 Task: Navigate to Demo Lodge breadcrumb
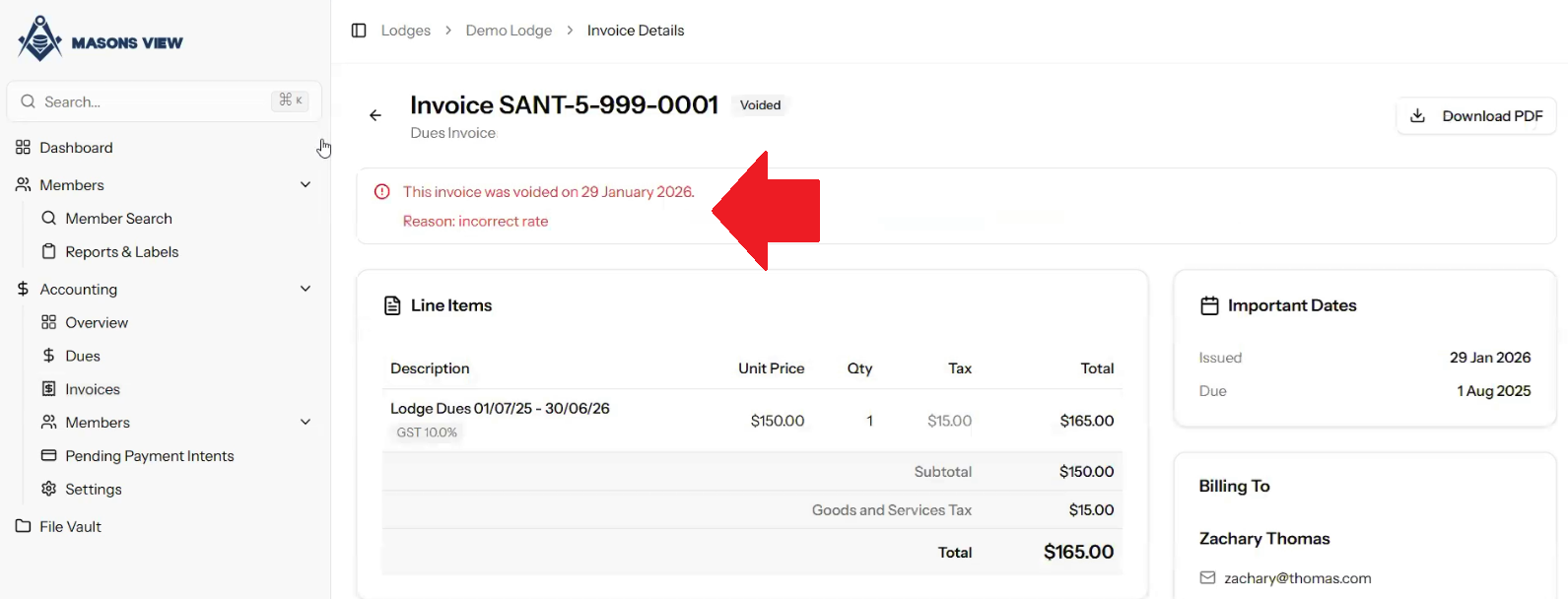(509, 31)
